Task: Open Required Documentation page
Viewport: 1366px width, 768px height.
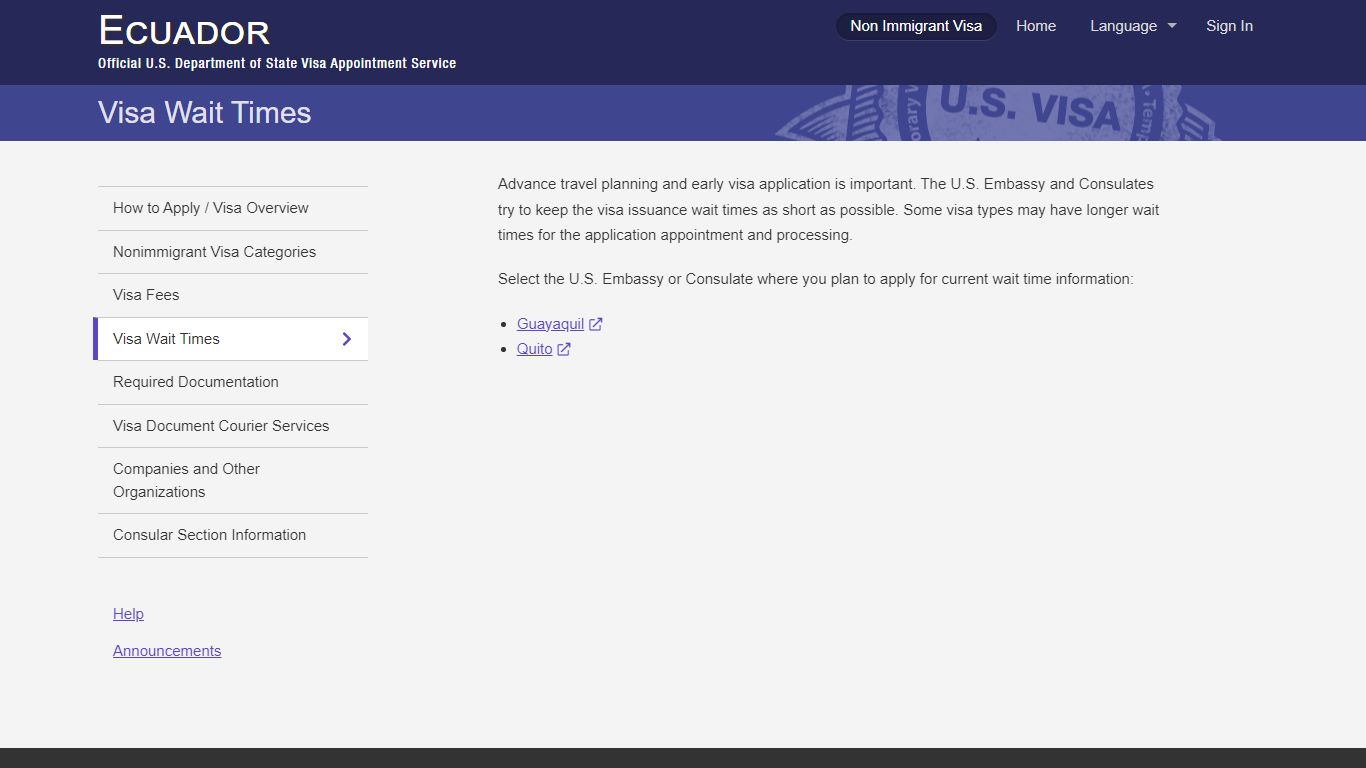Action: (x=233, y=382)
